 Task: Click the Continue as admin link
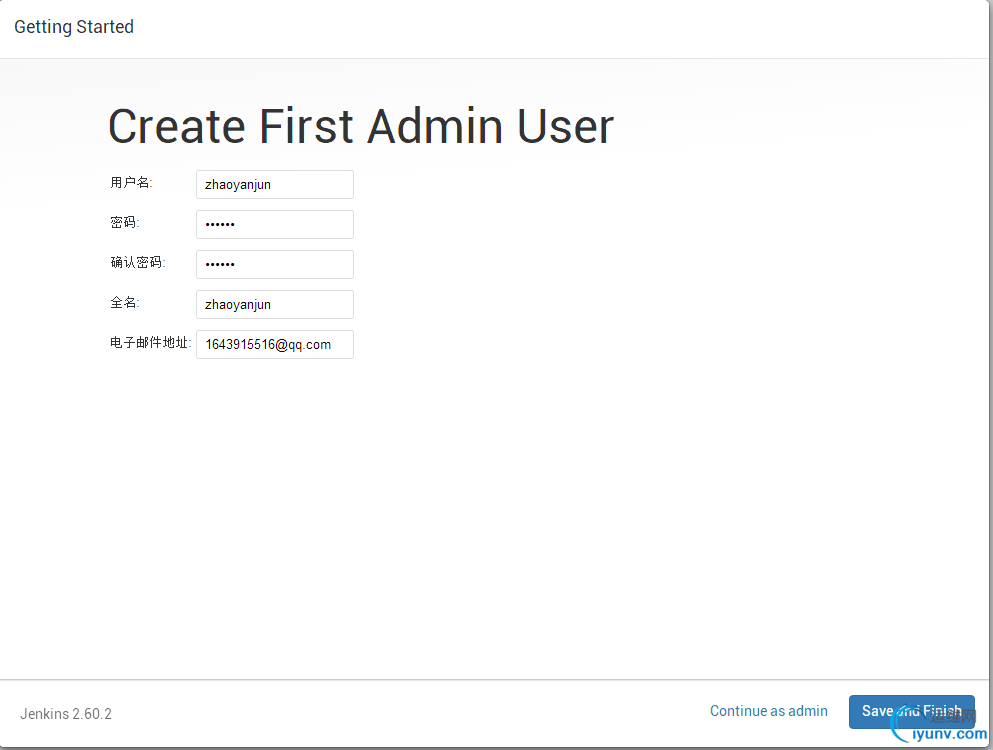[768, 711]
